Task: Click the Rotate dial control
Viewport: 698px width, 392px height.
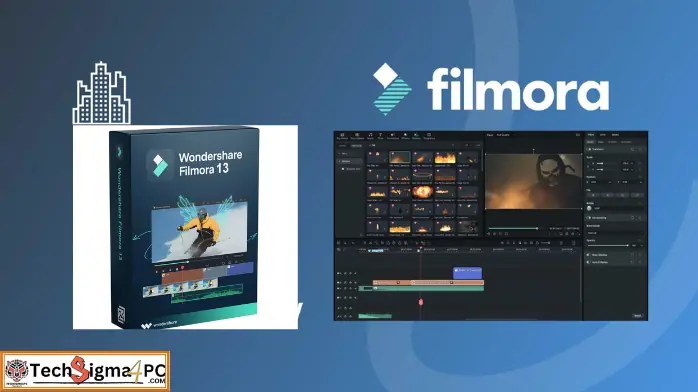Action: (589, 208)
